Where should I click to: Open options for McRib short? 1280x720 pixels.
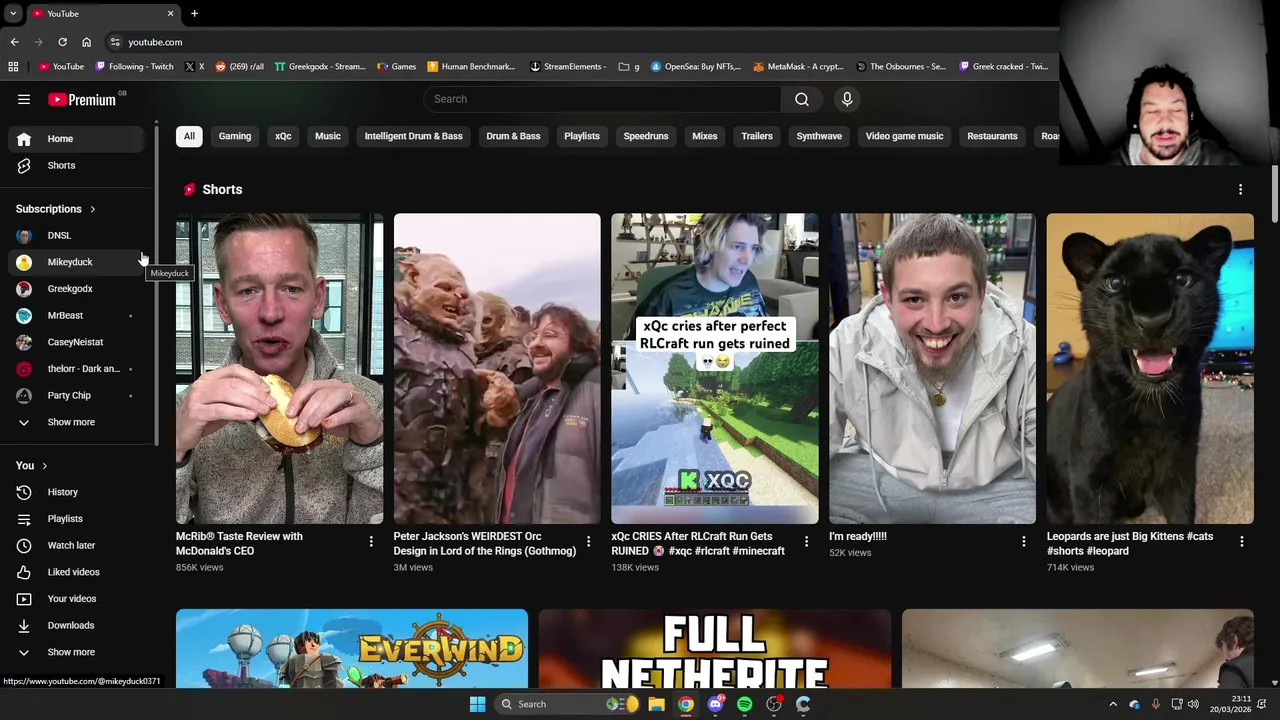tap(371, 541)
